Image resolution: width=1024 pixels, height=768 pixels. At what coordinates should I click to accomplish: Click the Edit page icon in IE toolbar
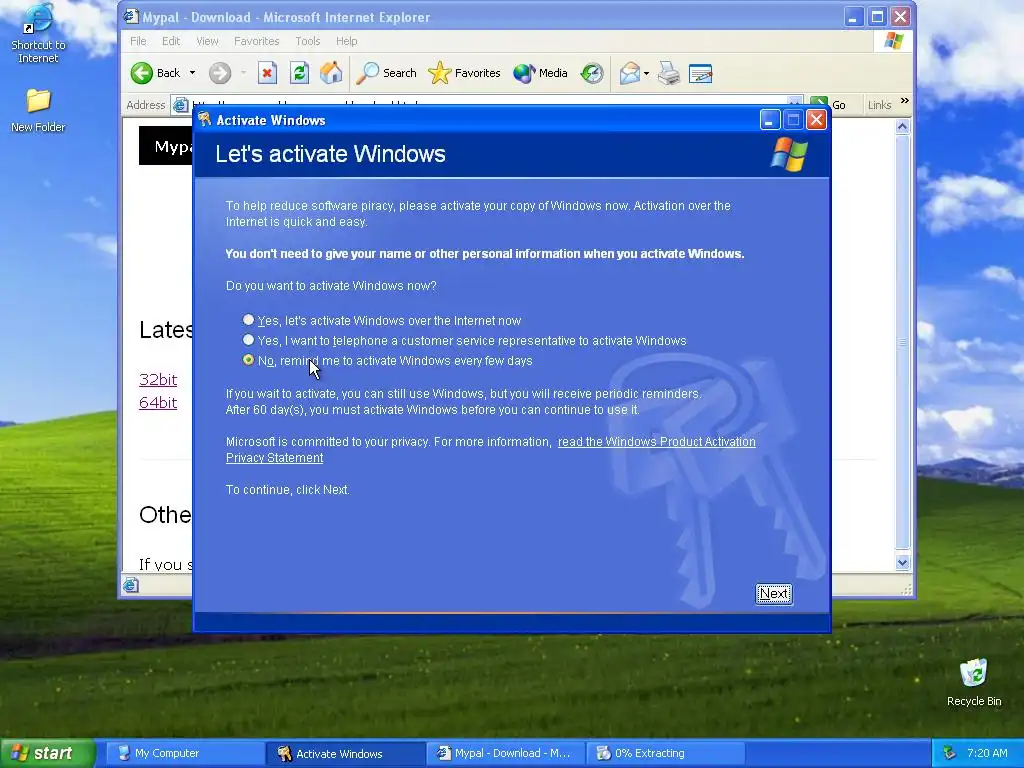(700, 73)
